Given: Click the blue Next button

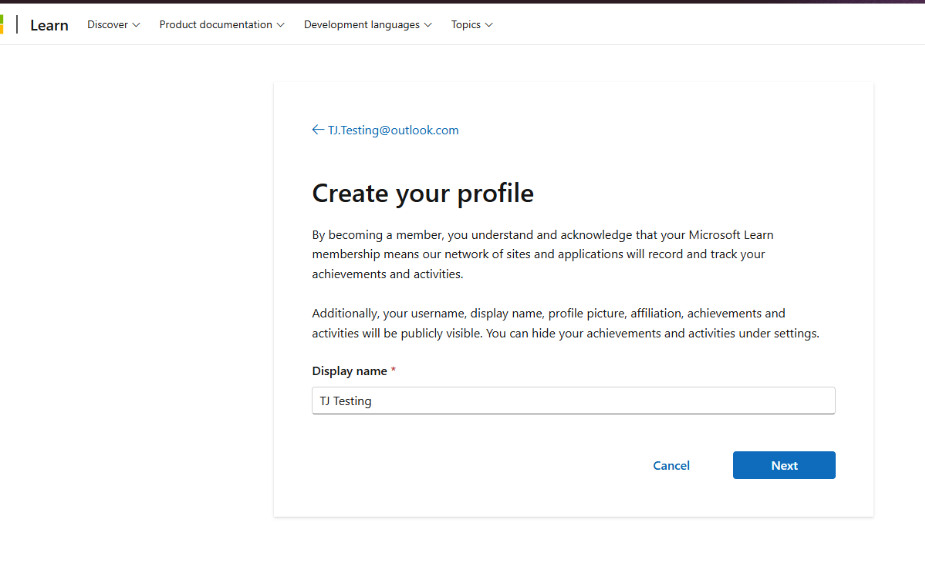Looking at the screenshot, I should [784, 465].
